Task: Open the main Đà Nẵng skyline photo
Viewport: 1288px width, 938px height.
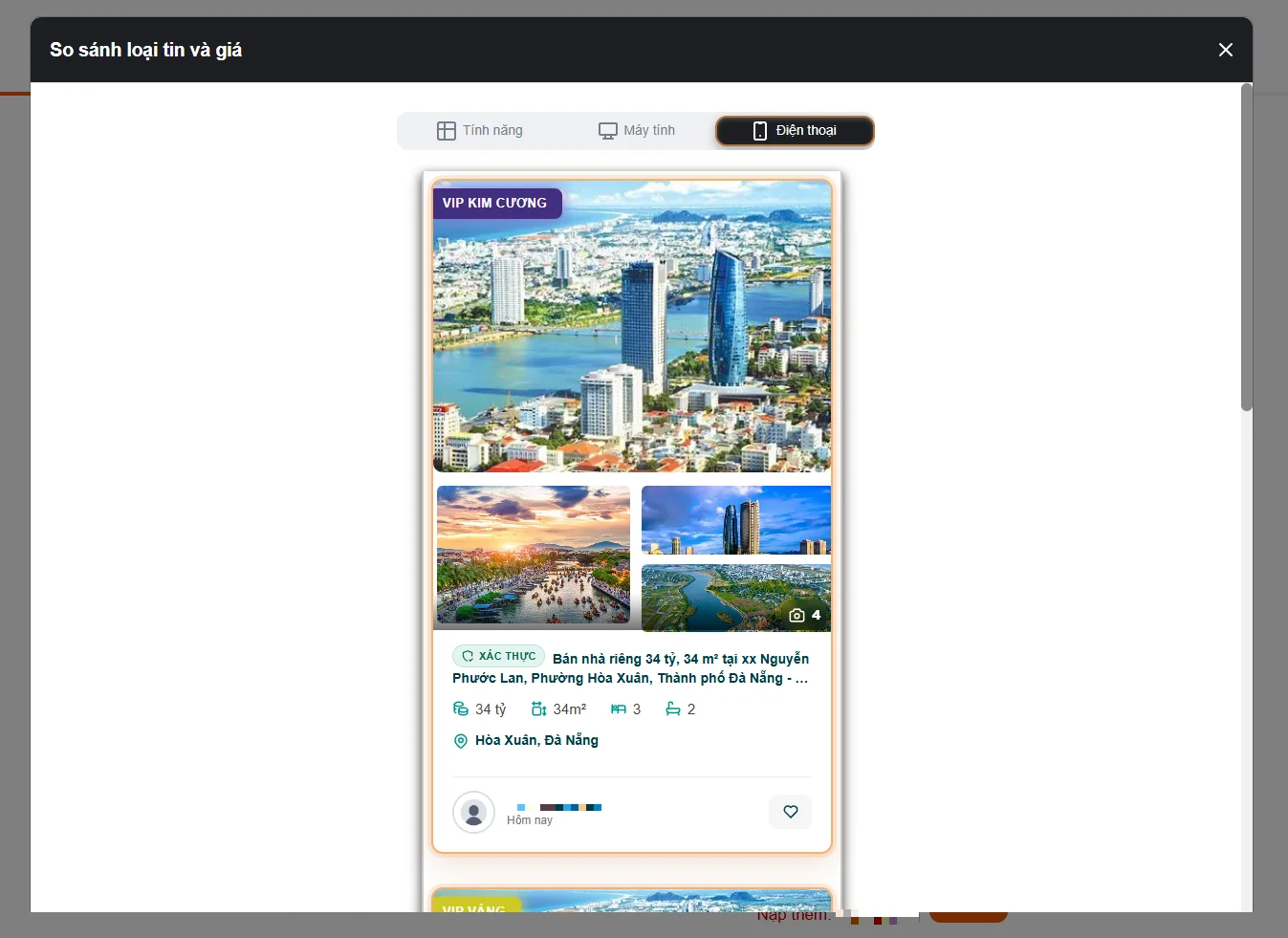Action: click(632, 327)
